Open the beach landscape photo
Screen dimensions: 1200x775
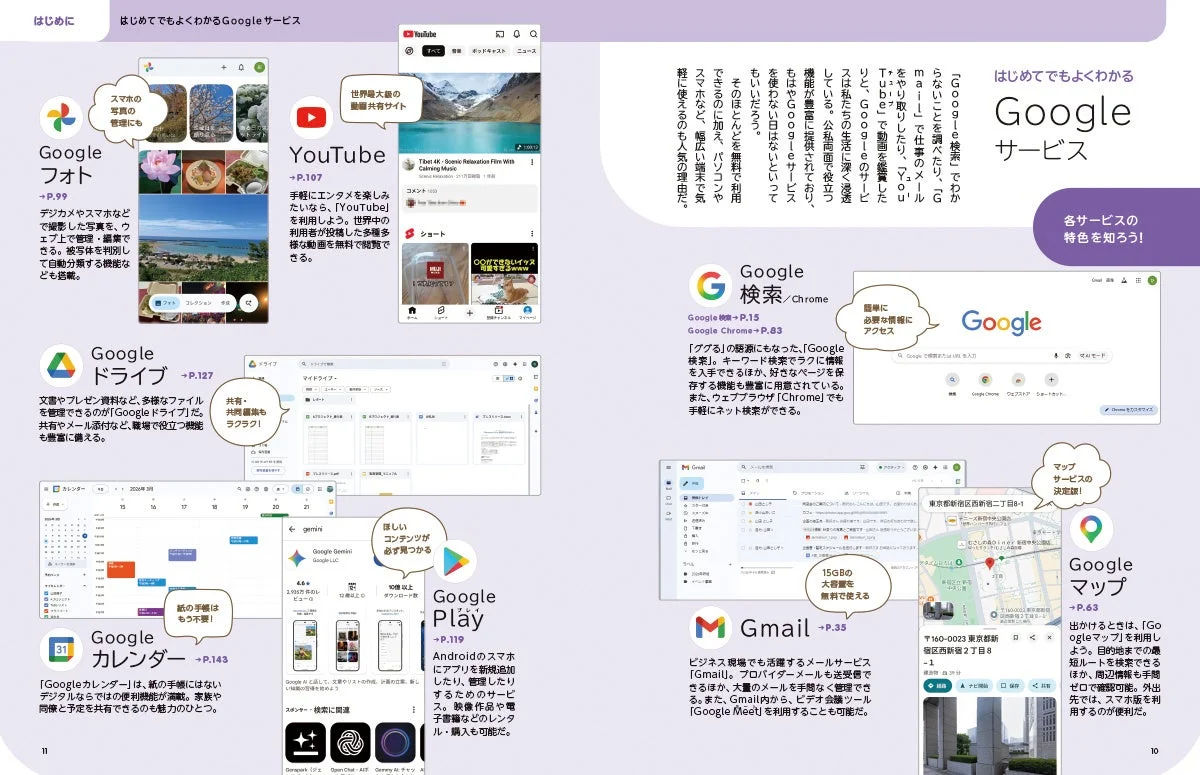pyautogui.click(x=203, y=238)
